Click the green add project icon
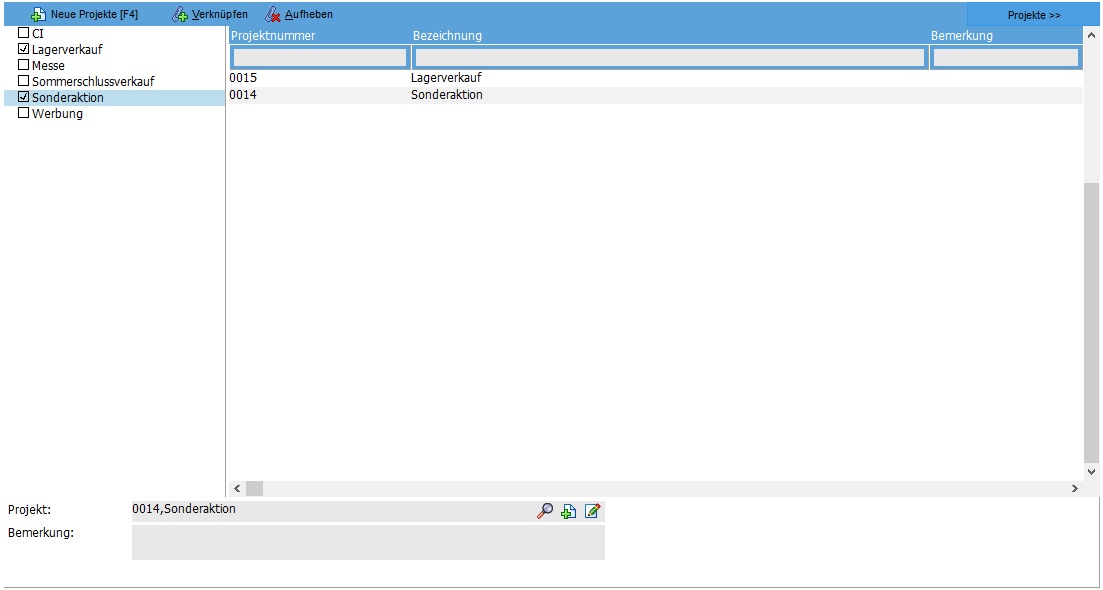 pyautogui.click(x=568, y=511)
